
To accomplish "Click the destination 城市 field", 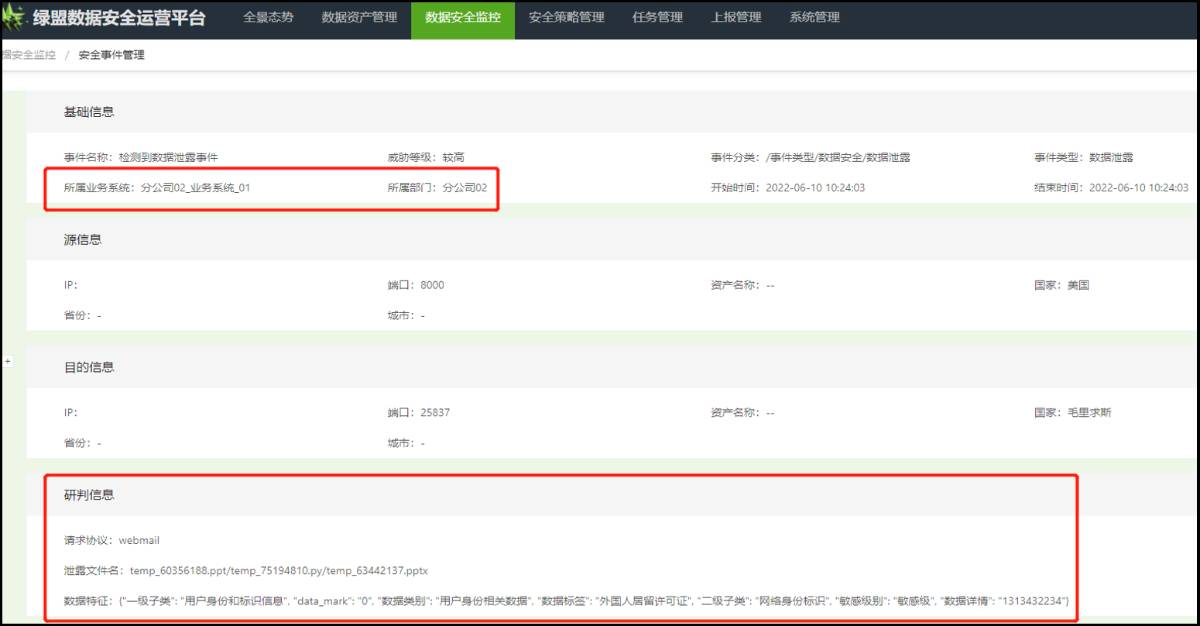I will [406, 443].
